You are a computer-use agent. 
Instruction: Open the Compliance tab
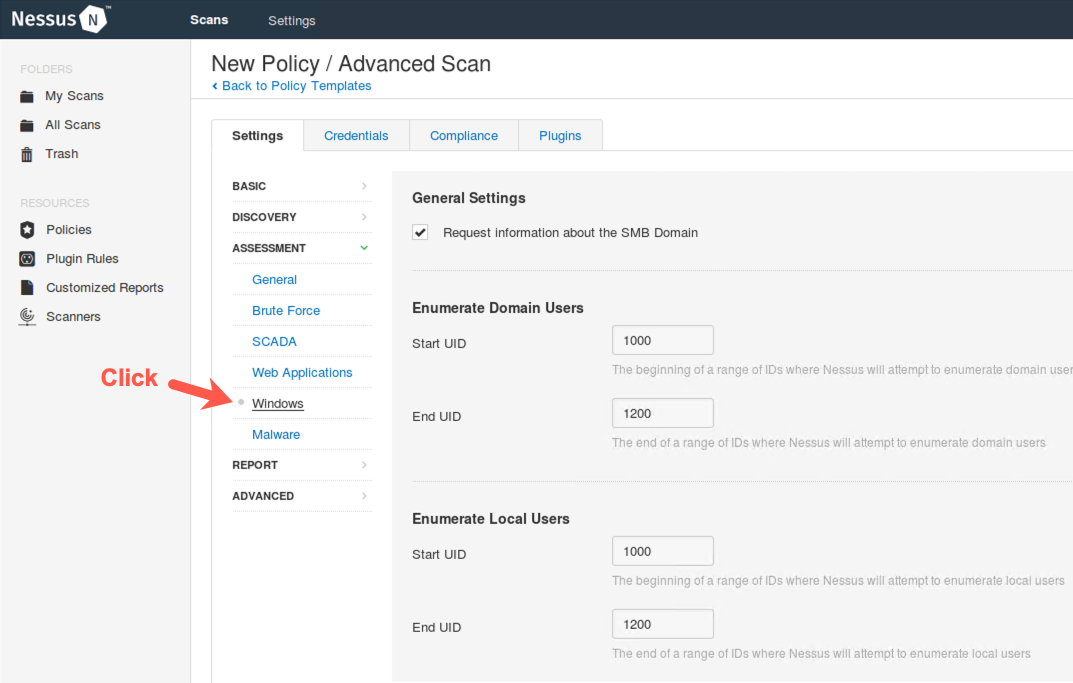click(464, 136)
